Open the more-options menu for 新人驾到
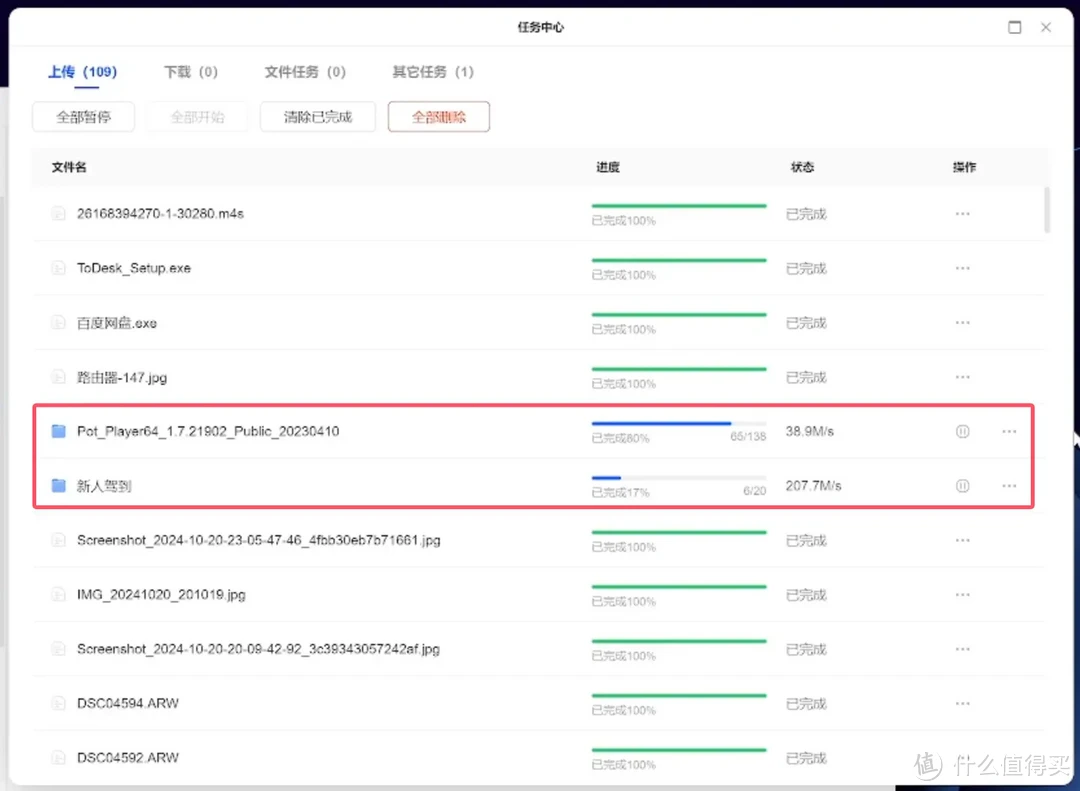 [1008, 486]
